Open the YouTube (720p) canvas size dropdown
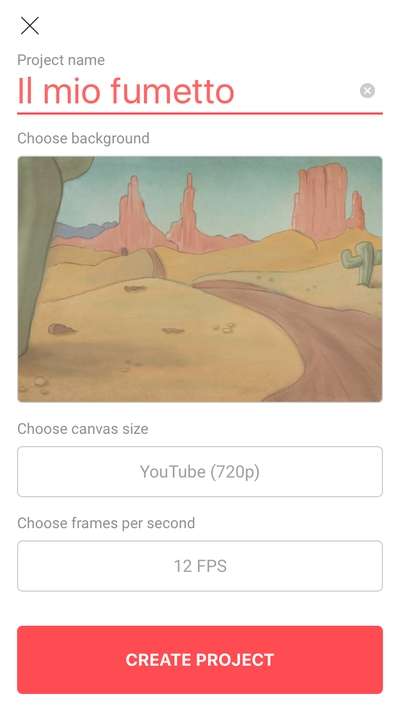400x711 pixels. [x=200, y=472]
